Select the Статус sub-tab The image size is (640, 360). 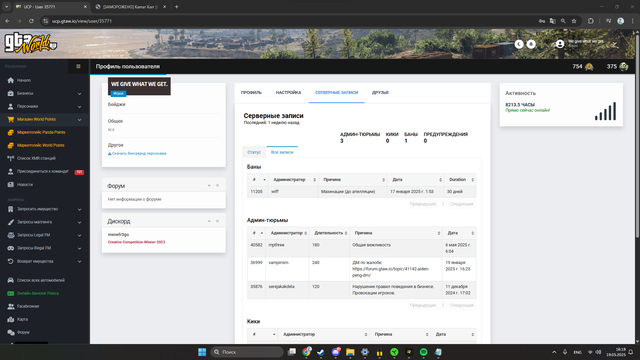click(x=254, y=152)
